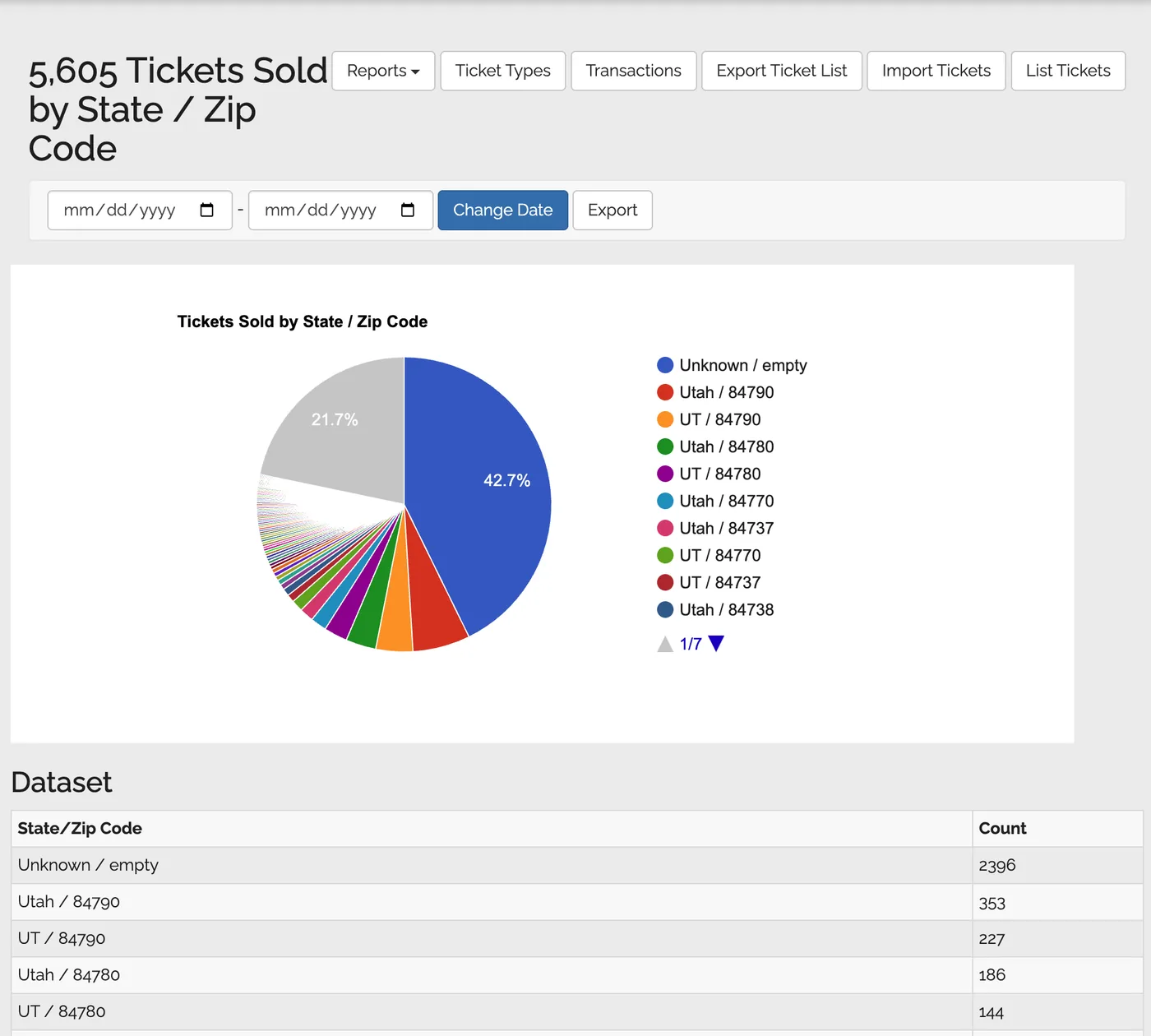Screen dimensions: 1151x1036
Task: Select UT / 84790 table row
Action: pyautogui.click(x=577, y=938)
